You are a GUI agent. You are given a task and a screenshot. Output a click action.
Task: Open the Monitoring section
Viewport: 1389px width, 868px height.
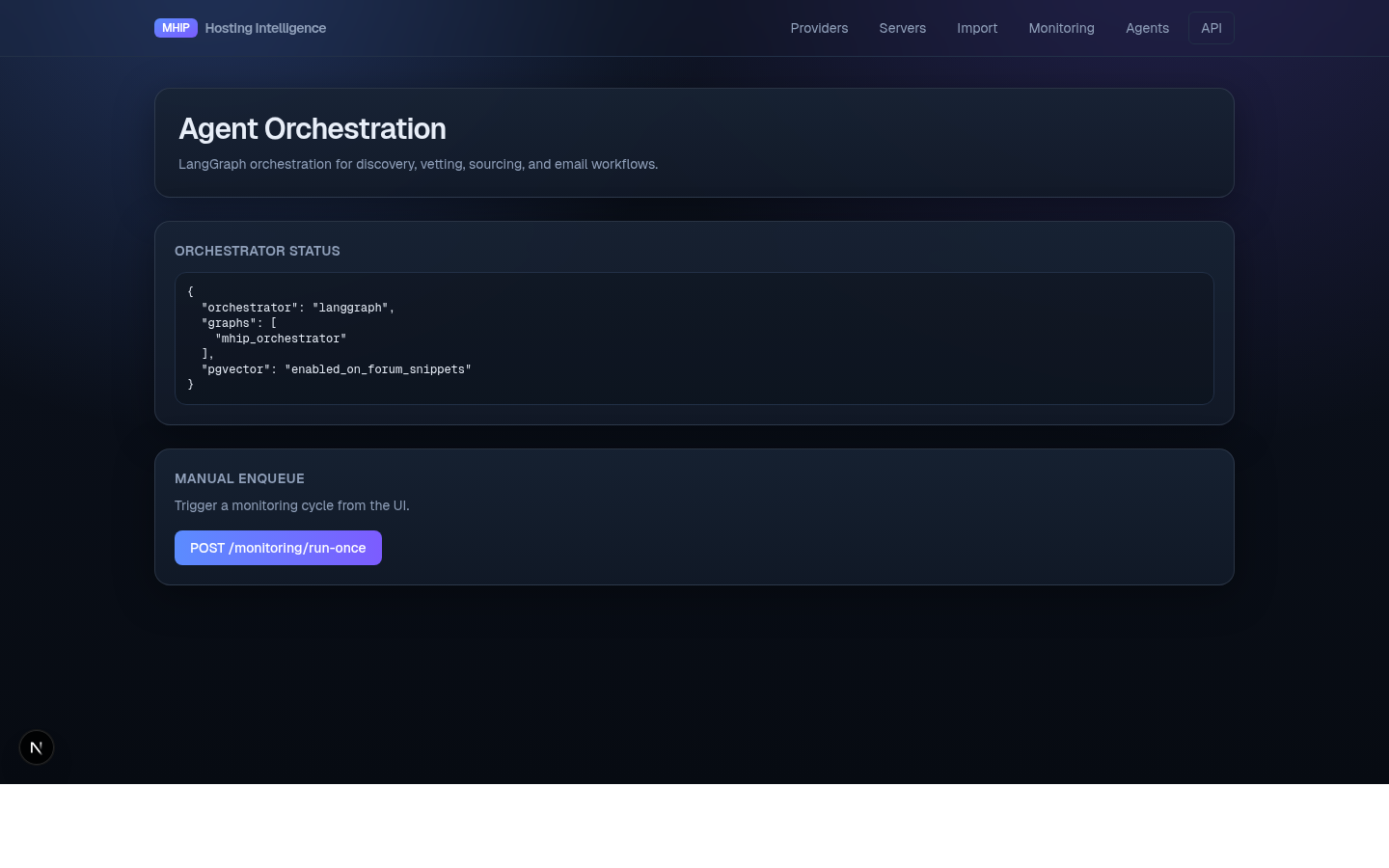tap(1061, 28)
